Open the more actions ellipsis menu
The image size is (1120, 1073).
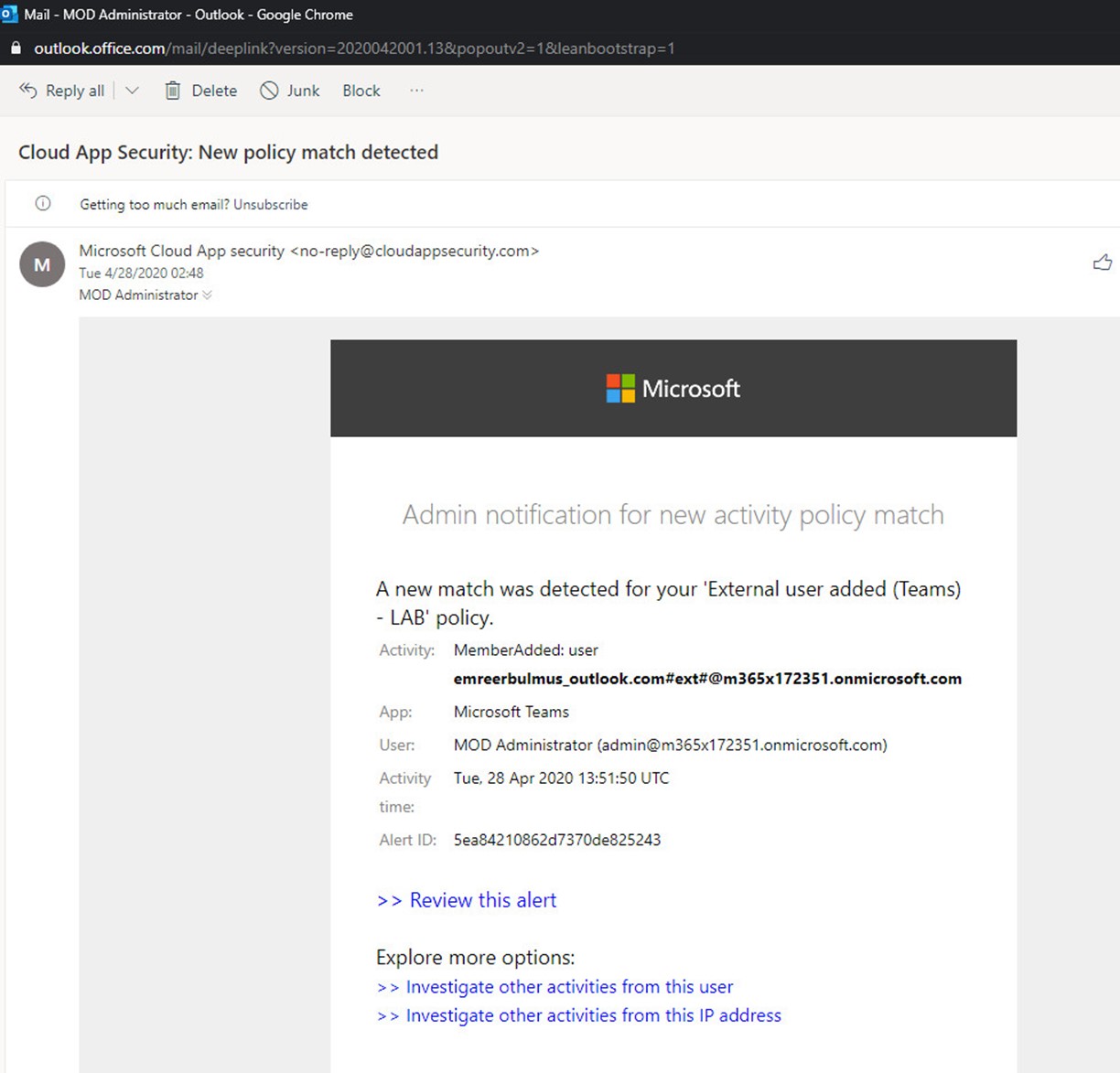coord(416,91)
